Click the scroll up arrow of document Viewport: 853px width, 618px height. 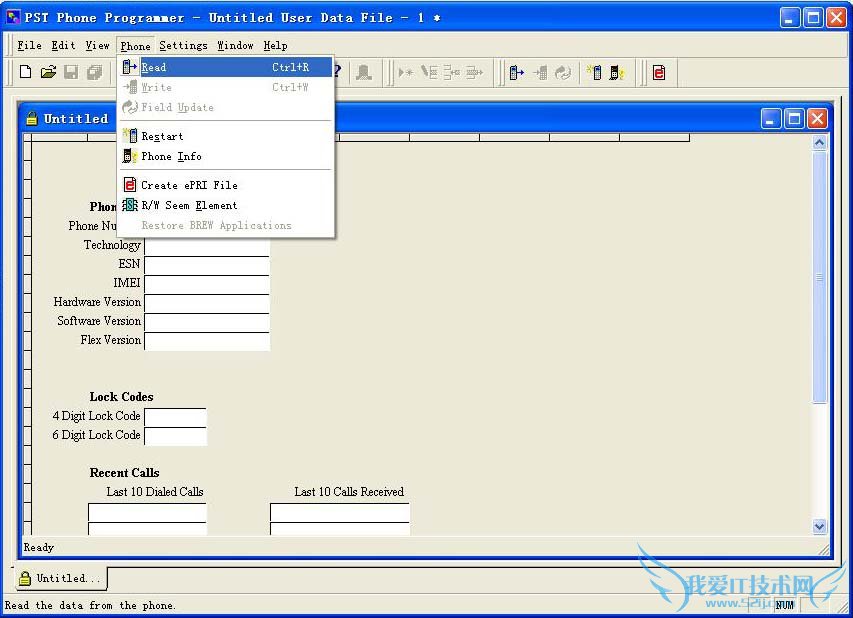click(x=819, y=143)
